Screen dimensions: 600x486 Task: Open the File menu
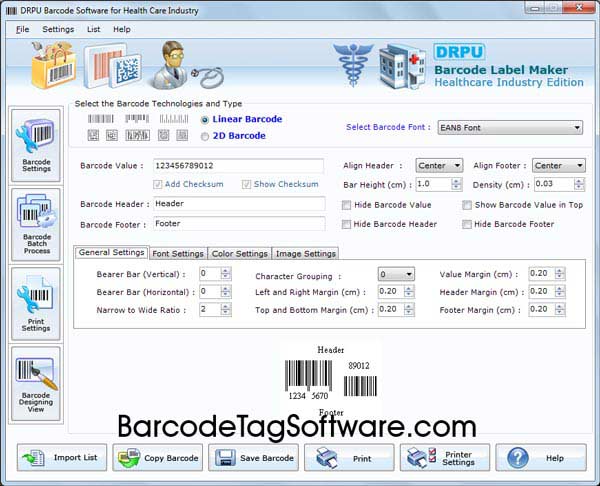click(23, 29)
